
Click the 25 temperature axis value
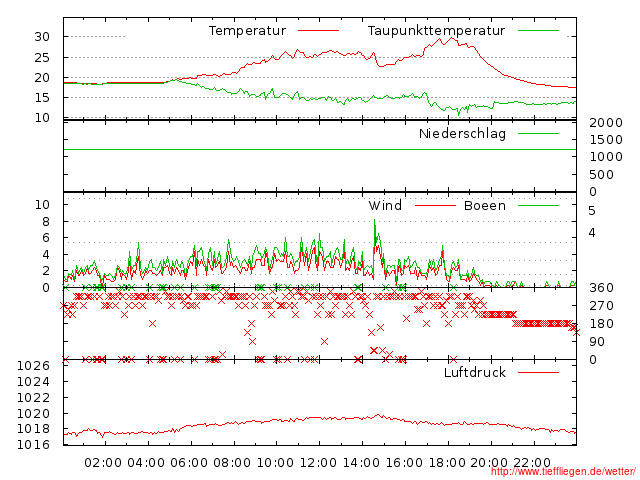click(x=42, y=58)
